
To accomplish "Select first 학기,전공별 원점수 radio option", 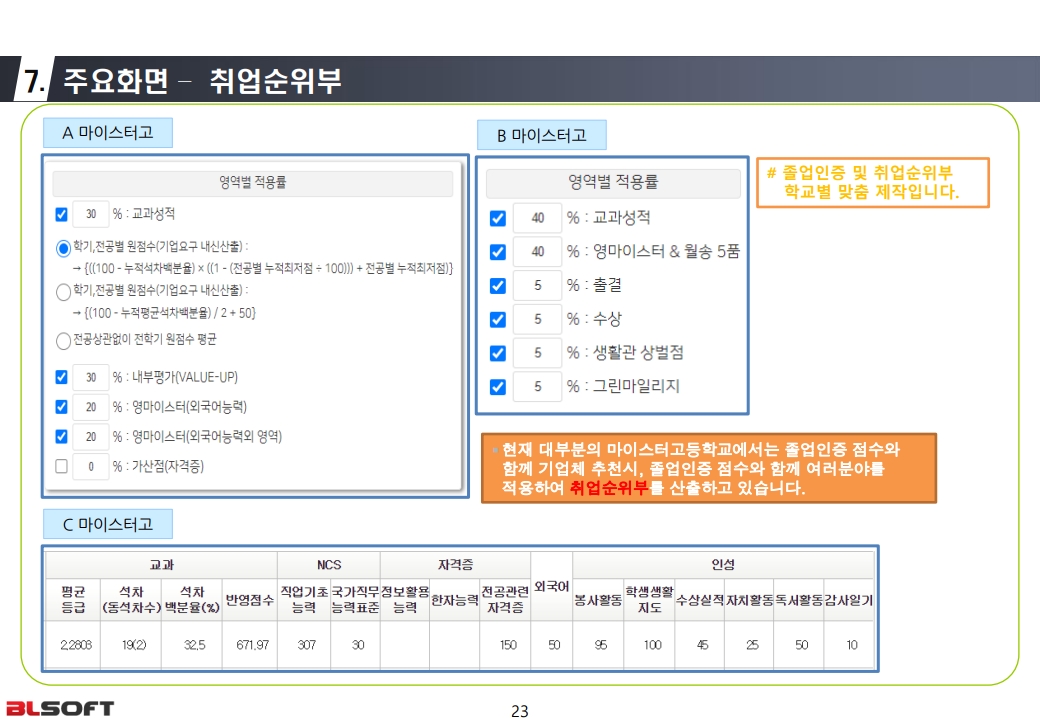I will pyautogui.click(x=64, y=247).
